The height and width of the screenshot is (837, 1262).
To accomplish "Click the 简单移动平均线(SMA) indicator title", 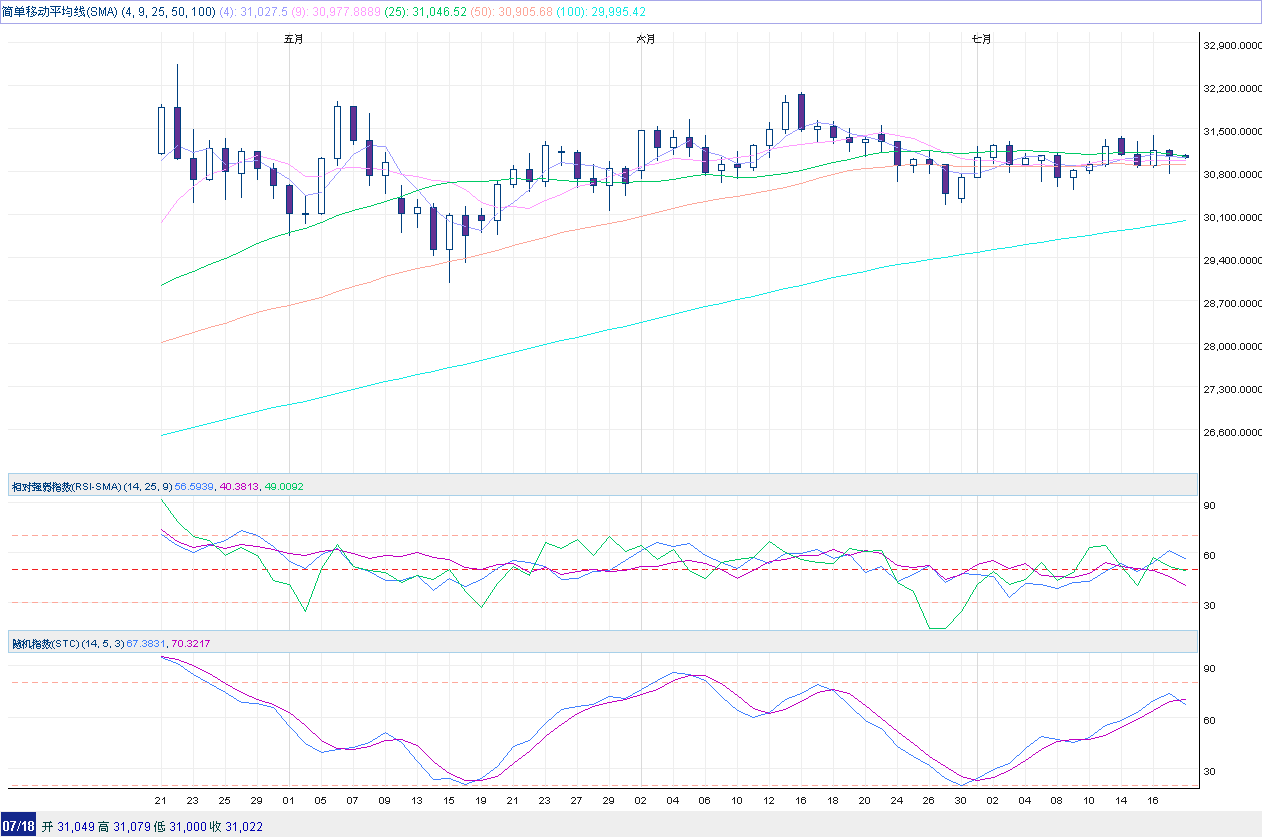I will (61, 11).
